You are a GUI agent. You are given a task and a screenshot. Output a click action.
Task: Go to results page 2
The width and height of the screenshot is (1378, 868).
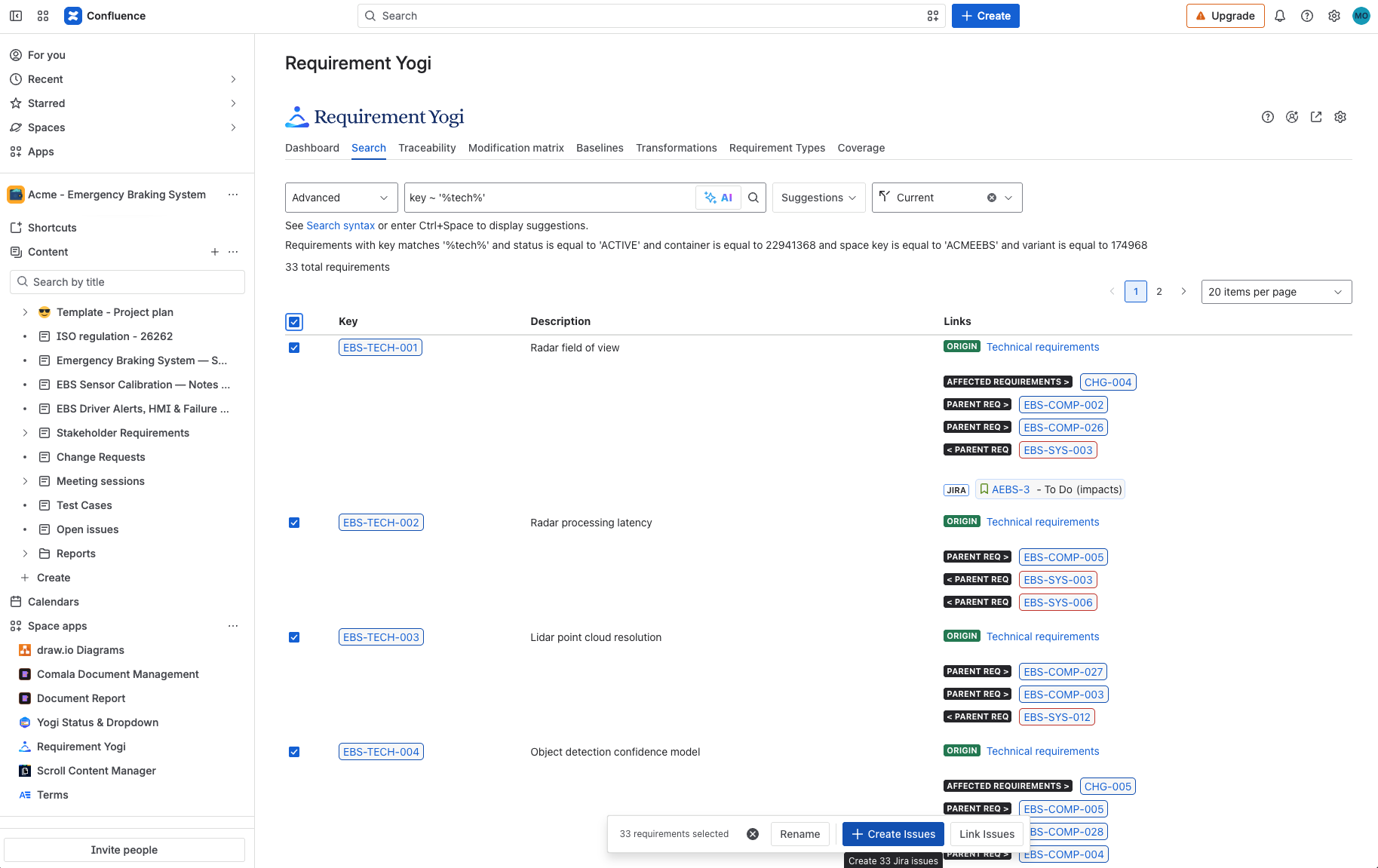point(1159,291)
